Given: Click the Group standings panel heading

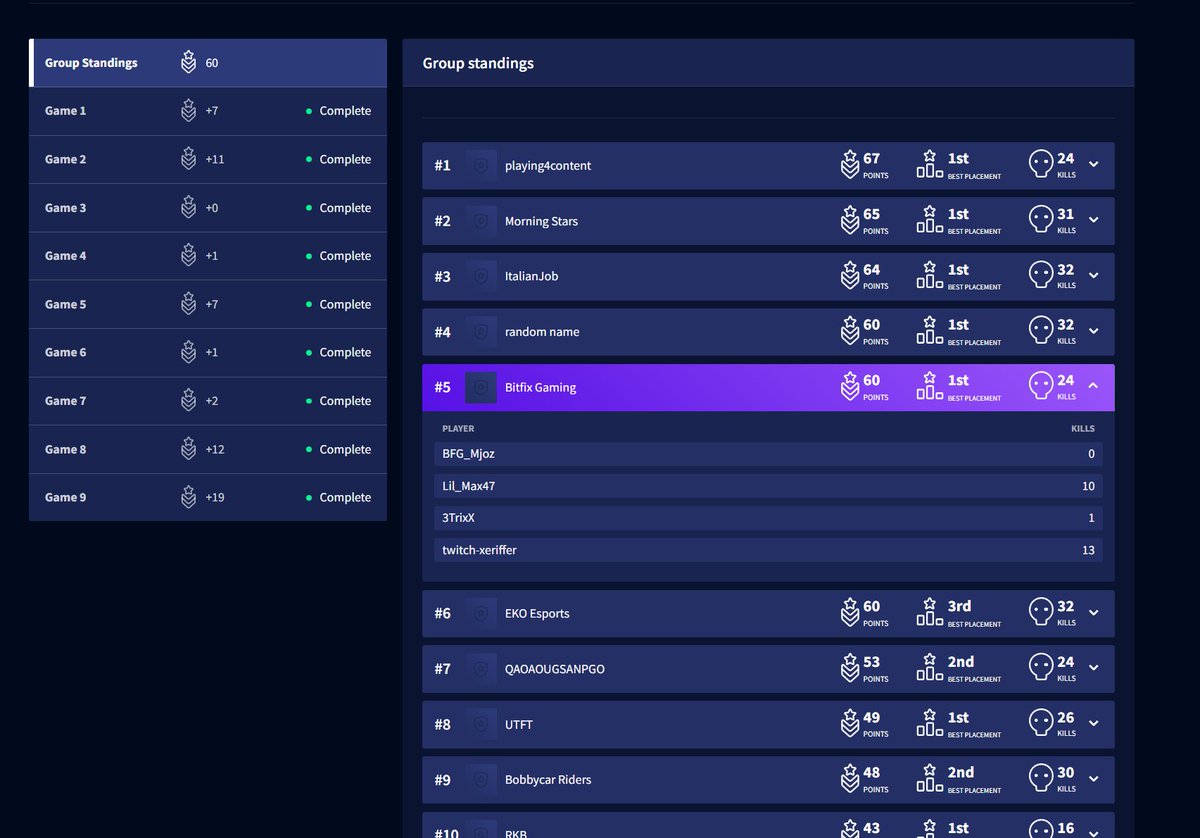Looking at the screenshot, I should click(x=478, y=63).
